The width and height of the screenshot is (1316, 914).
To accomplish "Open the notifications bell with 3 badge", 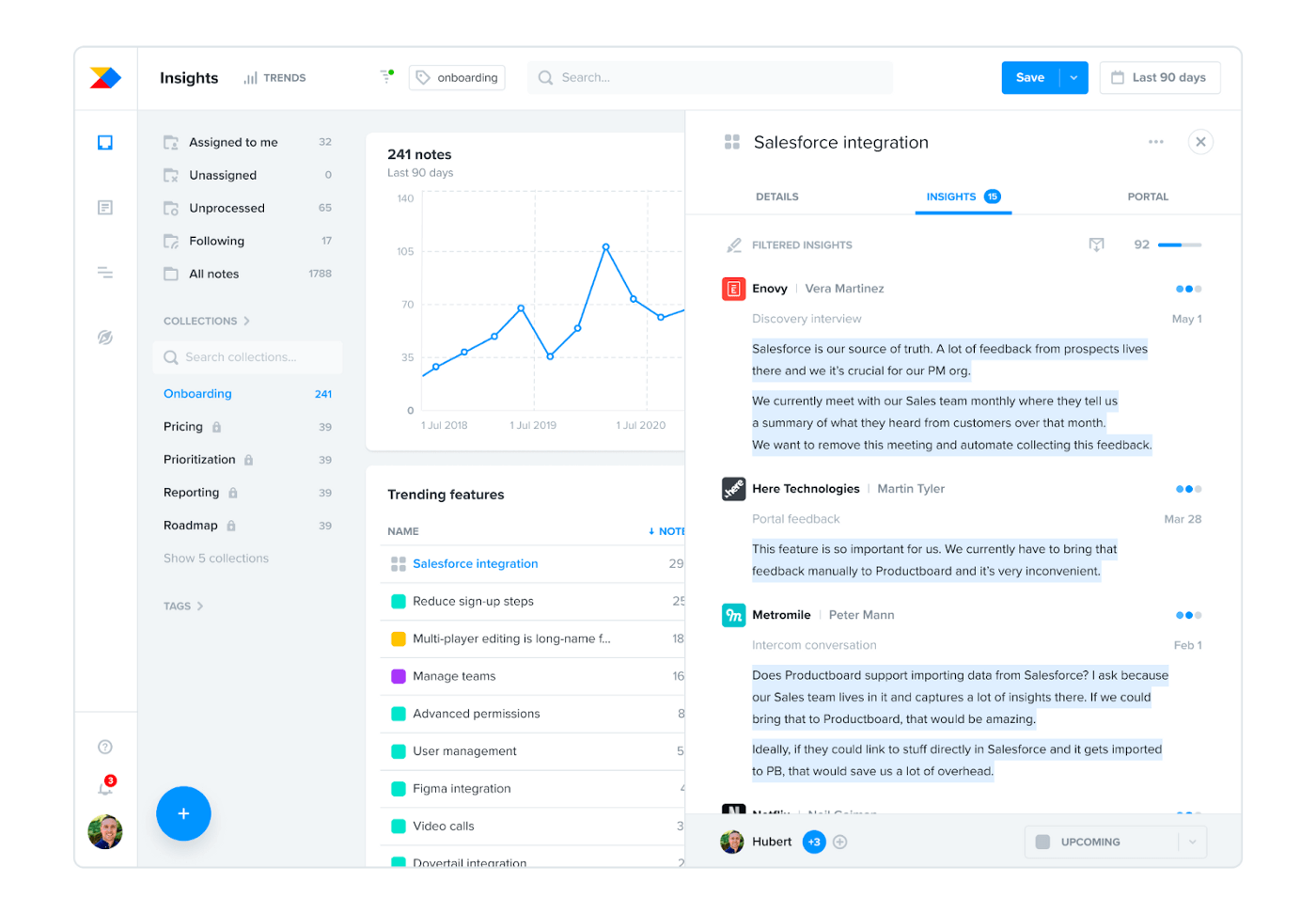I will [106, 787].
